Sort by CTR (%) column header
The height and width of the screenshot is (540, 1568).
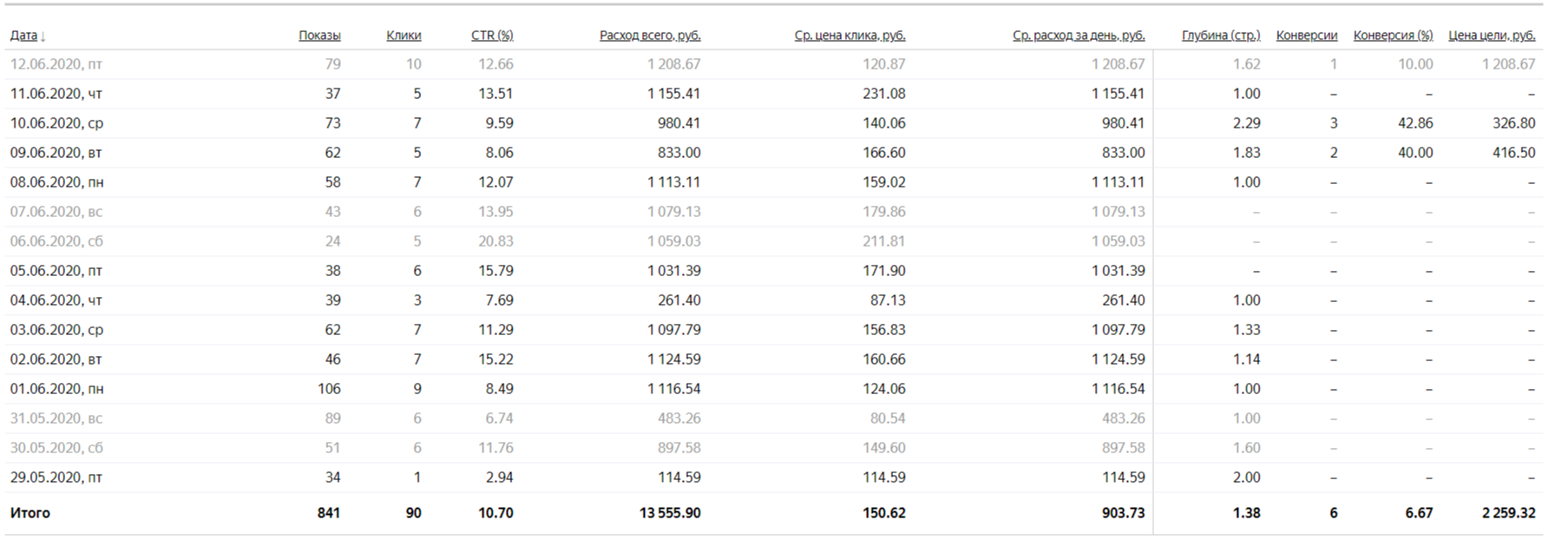pos(492,36)
